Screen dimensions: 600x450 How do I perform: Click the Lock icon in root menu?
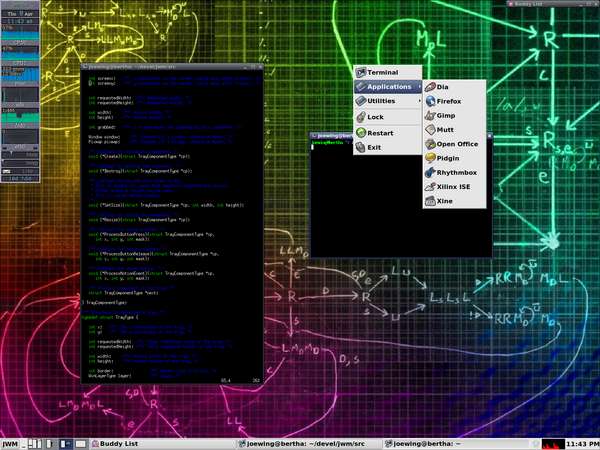pos(361,117)
